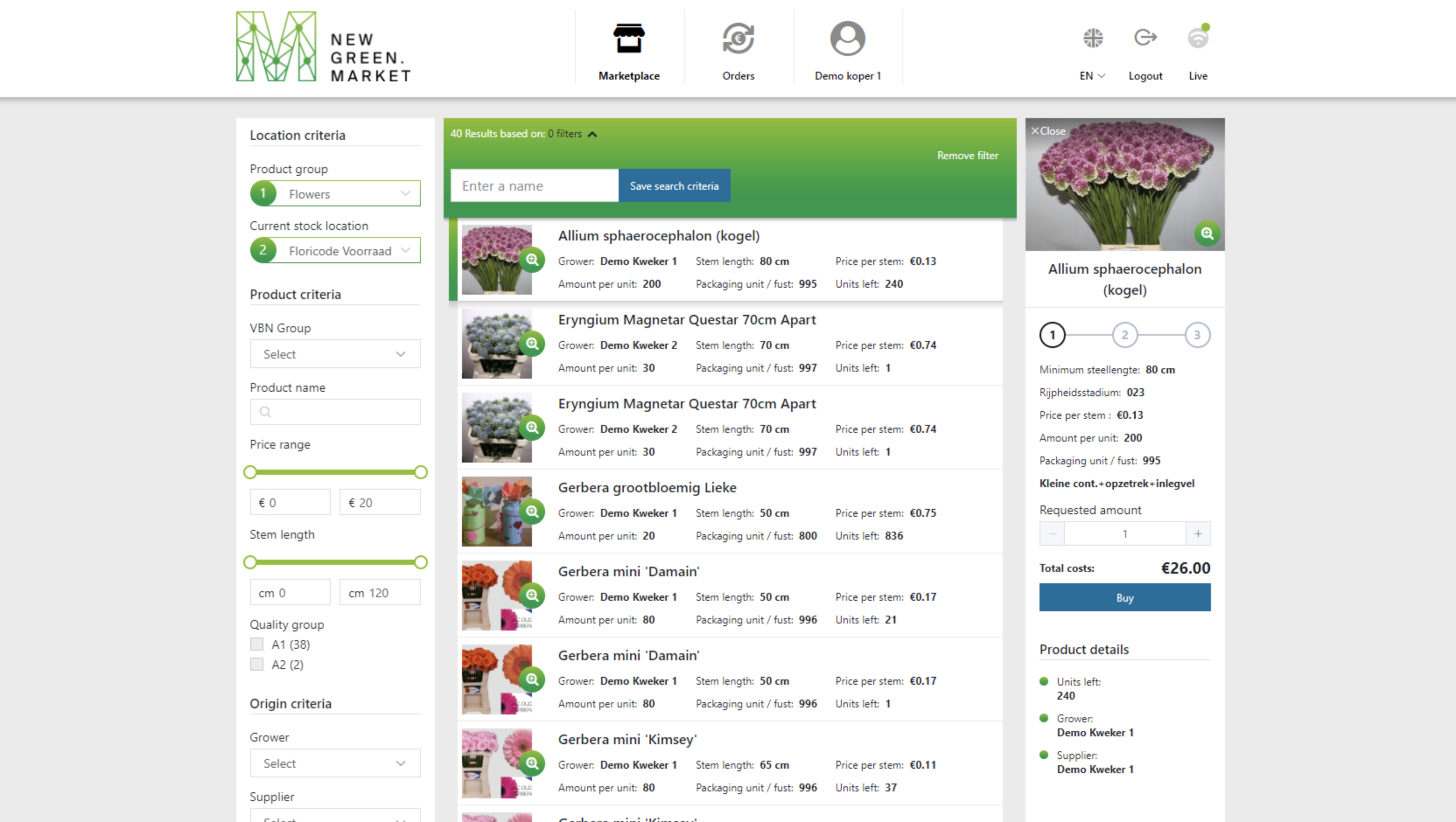Click the language flag icon
This screenshot has width=1456, height=822.
pos(1092,38)
